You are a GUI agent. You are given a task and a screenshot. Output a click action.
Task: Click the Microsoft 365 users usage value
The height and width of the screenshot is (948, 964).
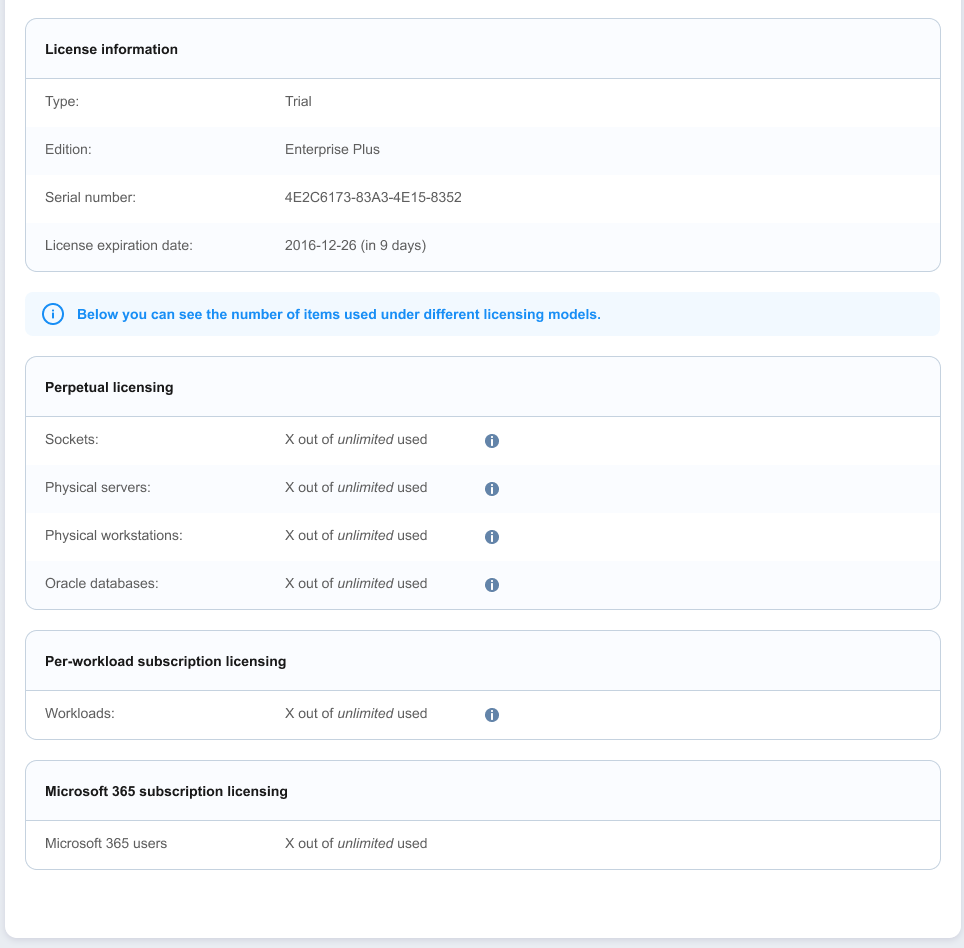pos(355,843)
